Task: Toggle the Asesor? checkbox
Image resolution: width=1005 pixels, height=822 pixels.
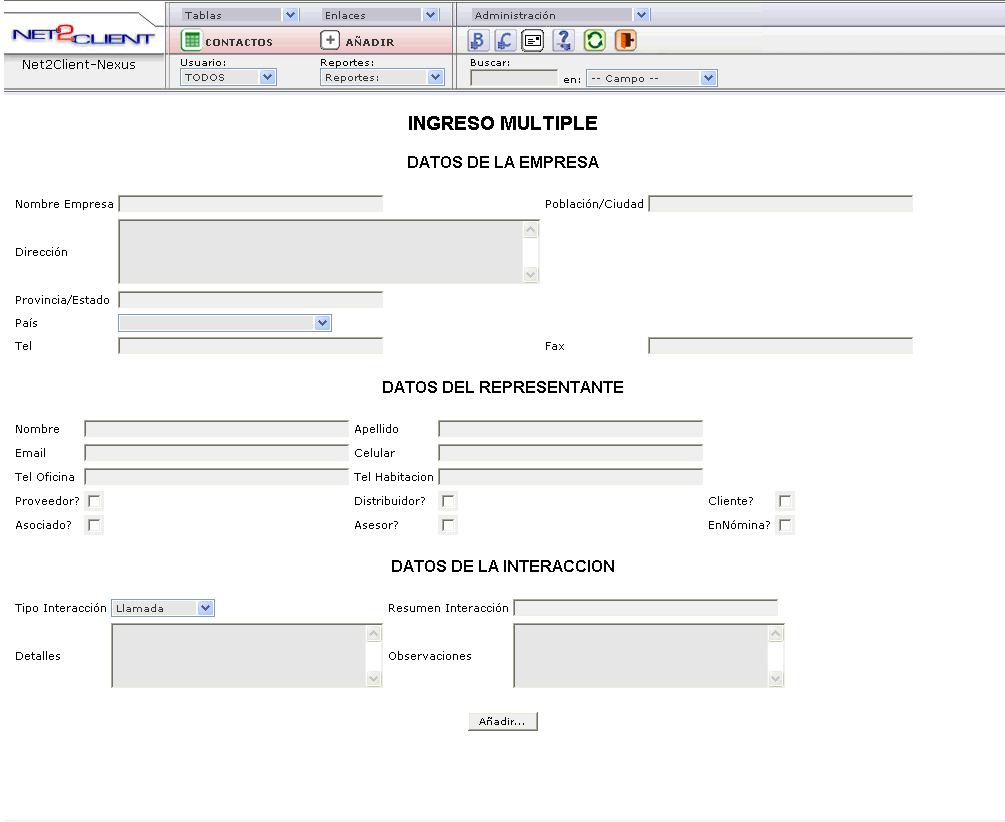Action: (448, 525)
